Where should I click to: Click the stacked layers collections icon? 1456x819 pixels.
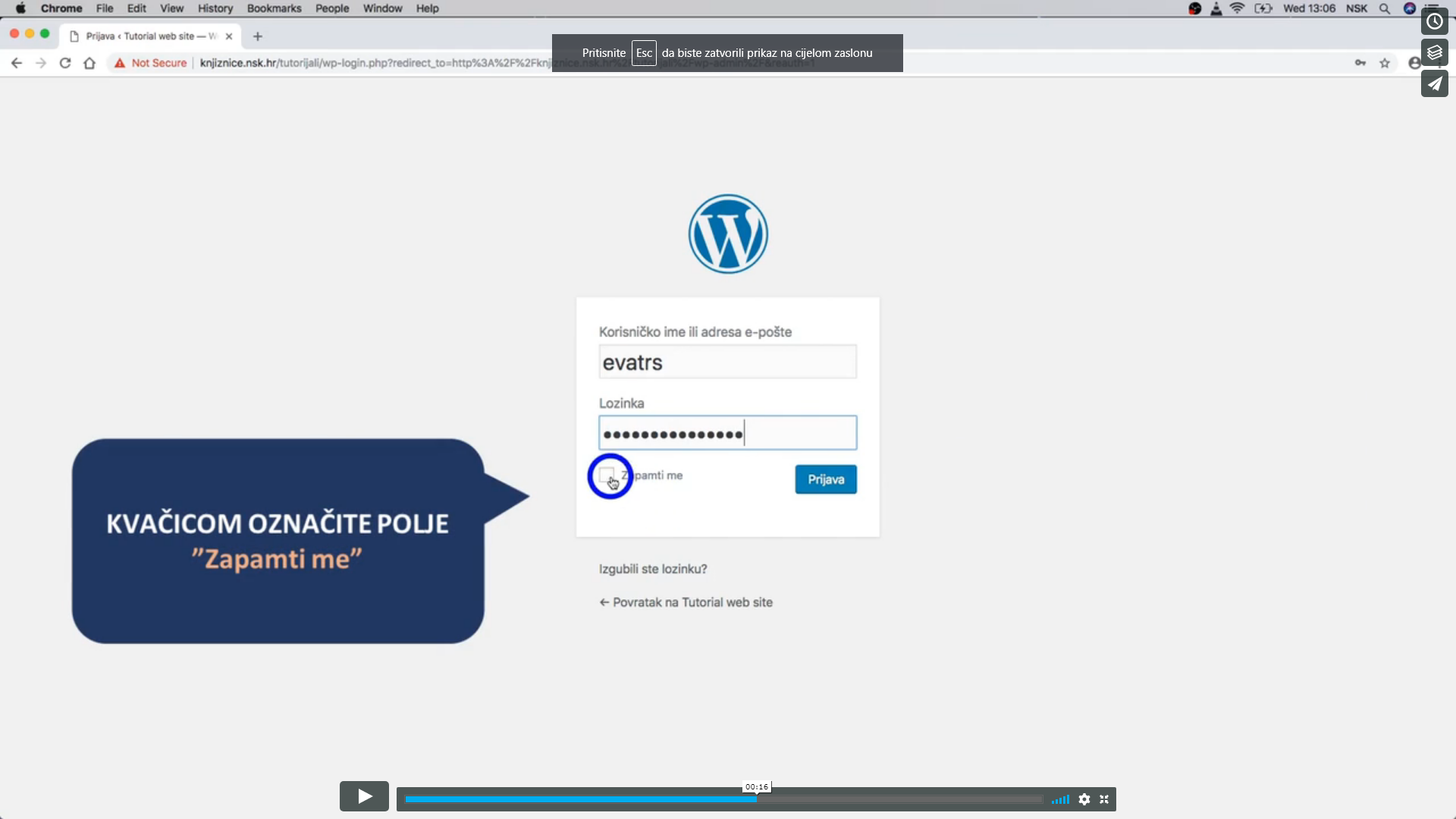tap(1435, 52)
